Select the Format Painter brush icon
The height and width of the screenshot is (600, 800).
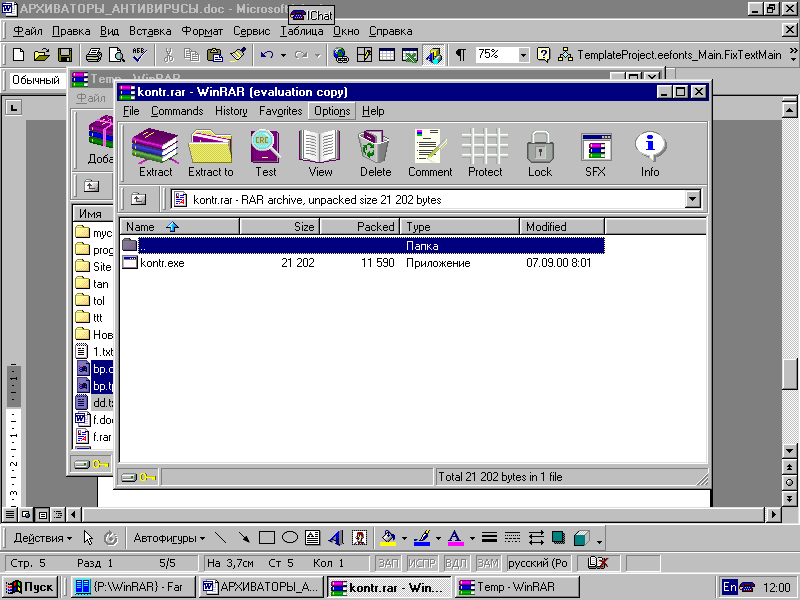(238, 55)
